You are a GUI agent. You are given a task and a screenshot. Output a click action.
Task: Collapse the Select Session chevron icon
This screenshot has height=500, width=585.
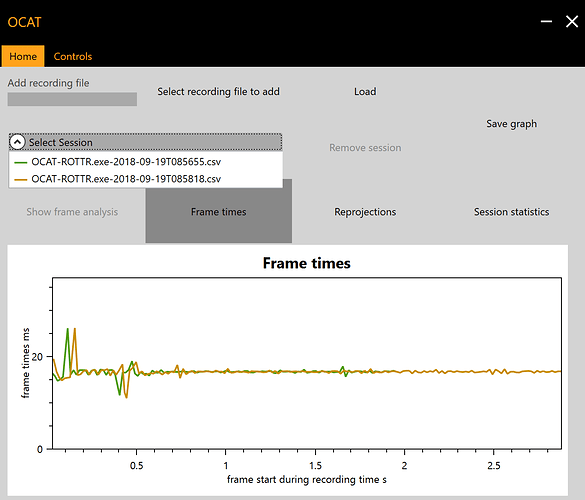(17, 142)
